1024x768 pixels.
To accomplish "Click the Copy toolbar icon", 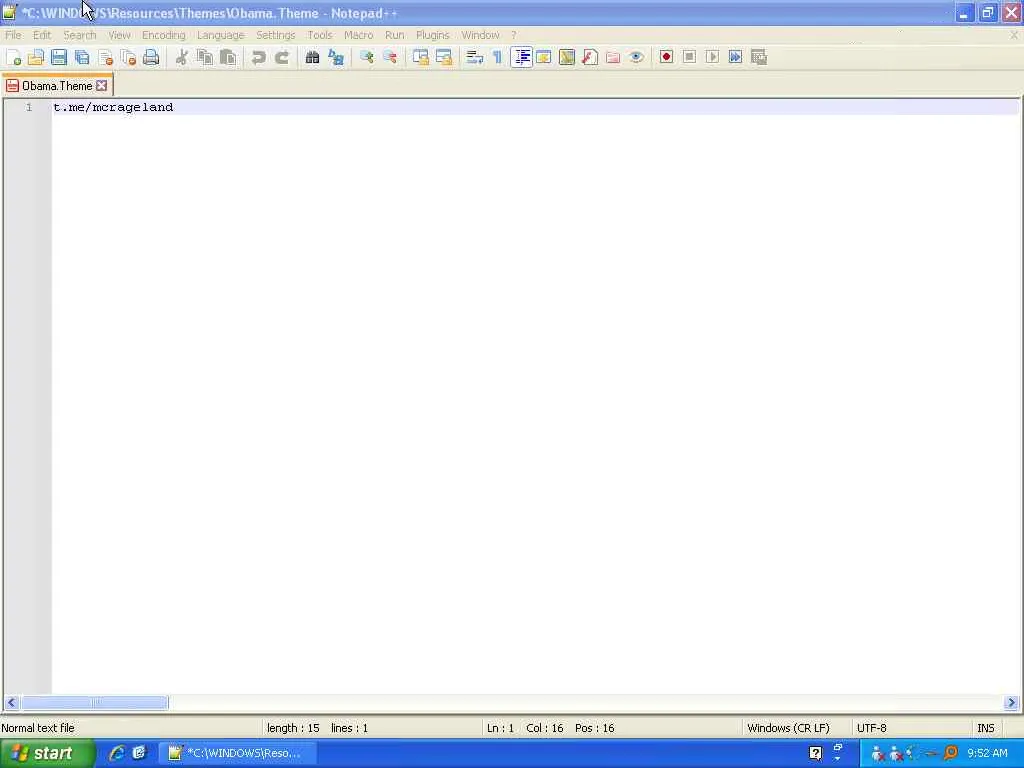I will pos(204,57).
